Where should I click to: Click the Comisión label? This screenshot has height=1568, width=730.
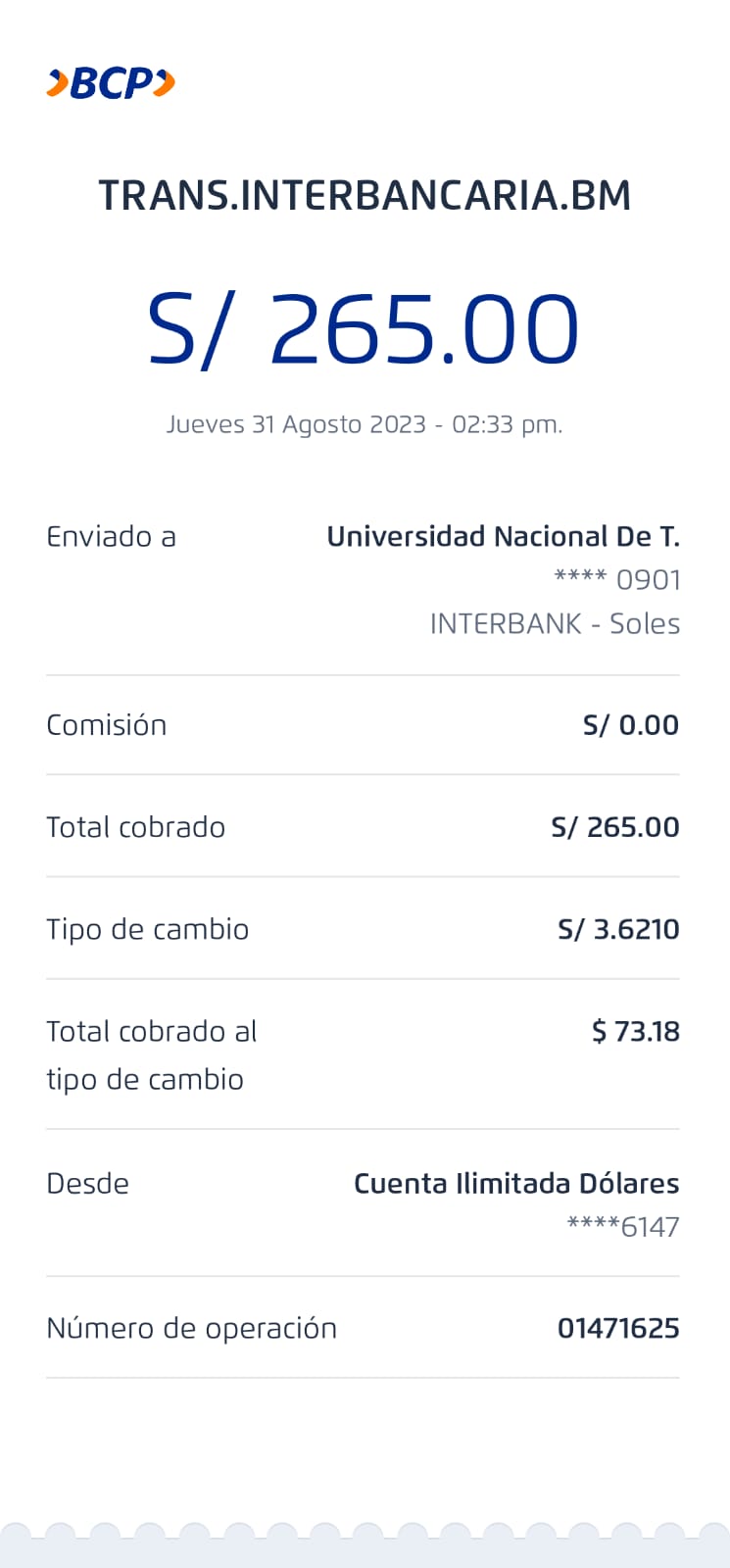107,725
